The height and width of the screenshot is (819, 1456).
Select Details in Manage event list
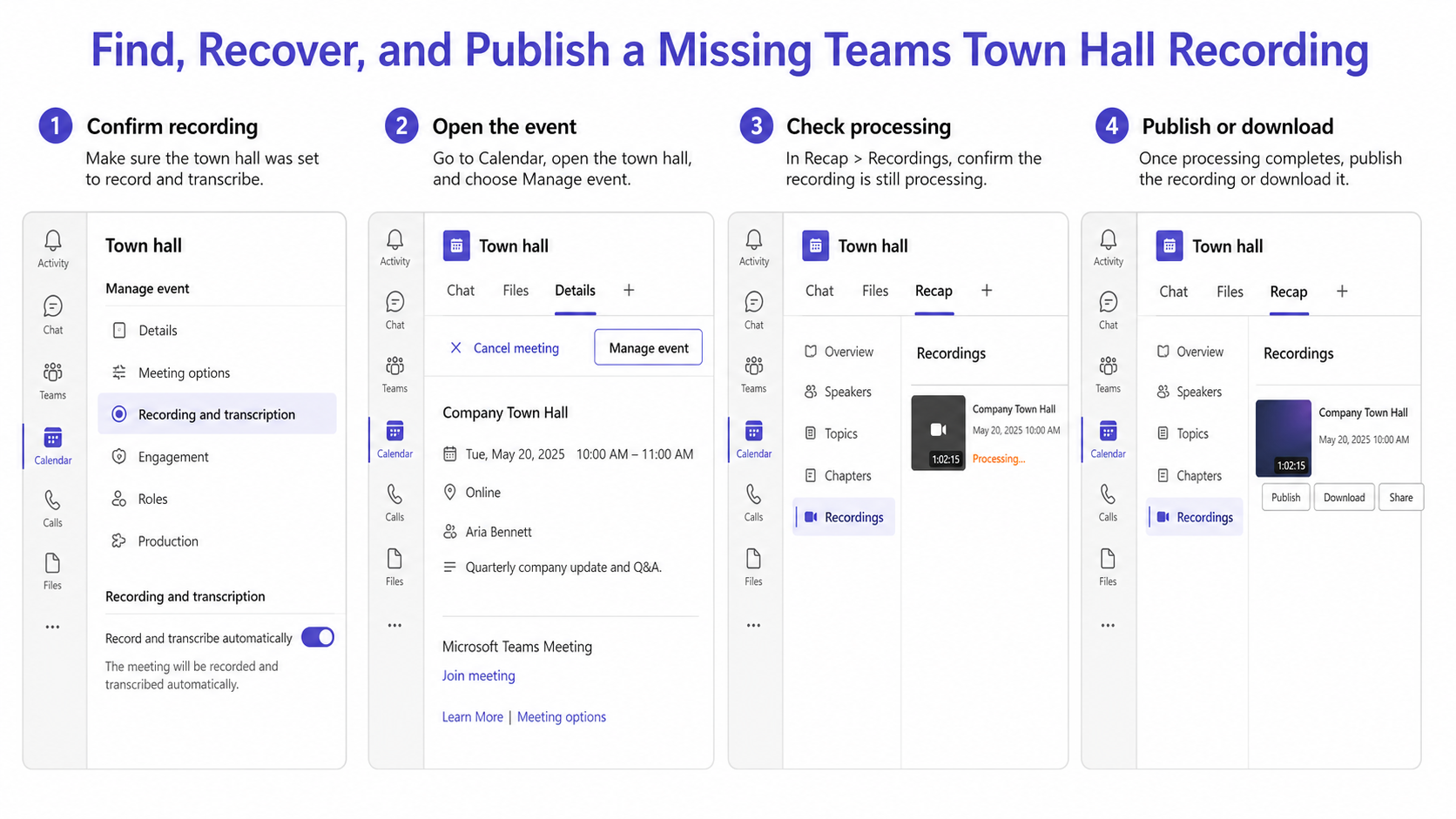[x=218, y=331]
